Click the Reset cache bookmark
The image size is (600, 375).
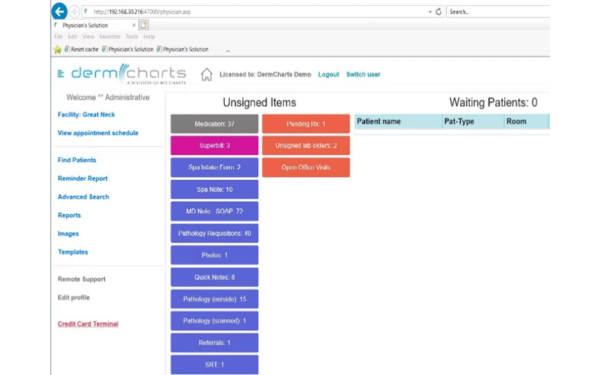pos(81,49)
